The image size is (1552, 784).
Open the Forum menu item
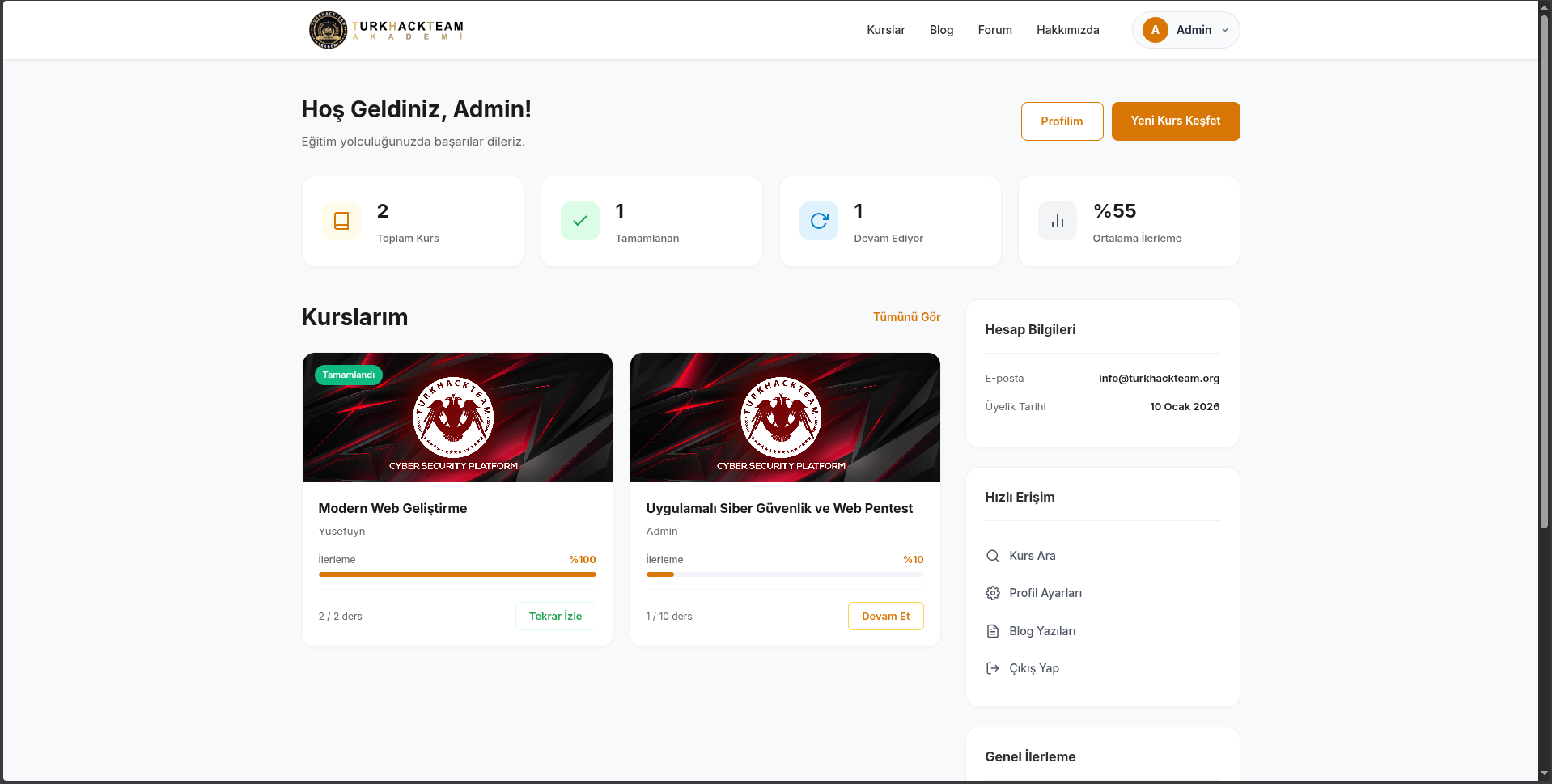point(994,30)
